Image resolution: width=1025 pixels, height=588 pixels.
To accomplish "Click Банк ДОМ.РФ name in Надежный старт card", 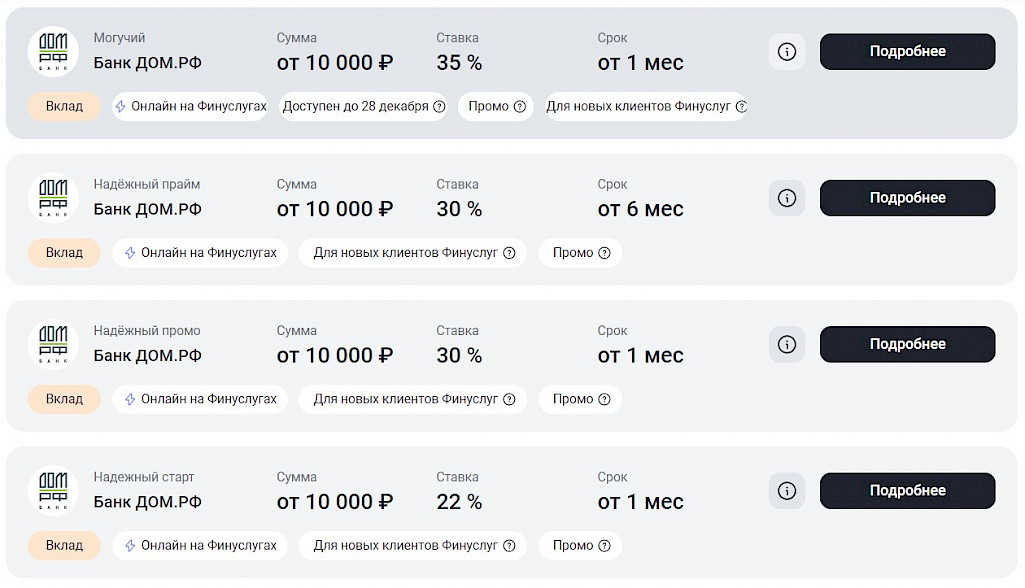I will coord(147,502).
